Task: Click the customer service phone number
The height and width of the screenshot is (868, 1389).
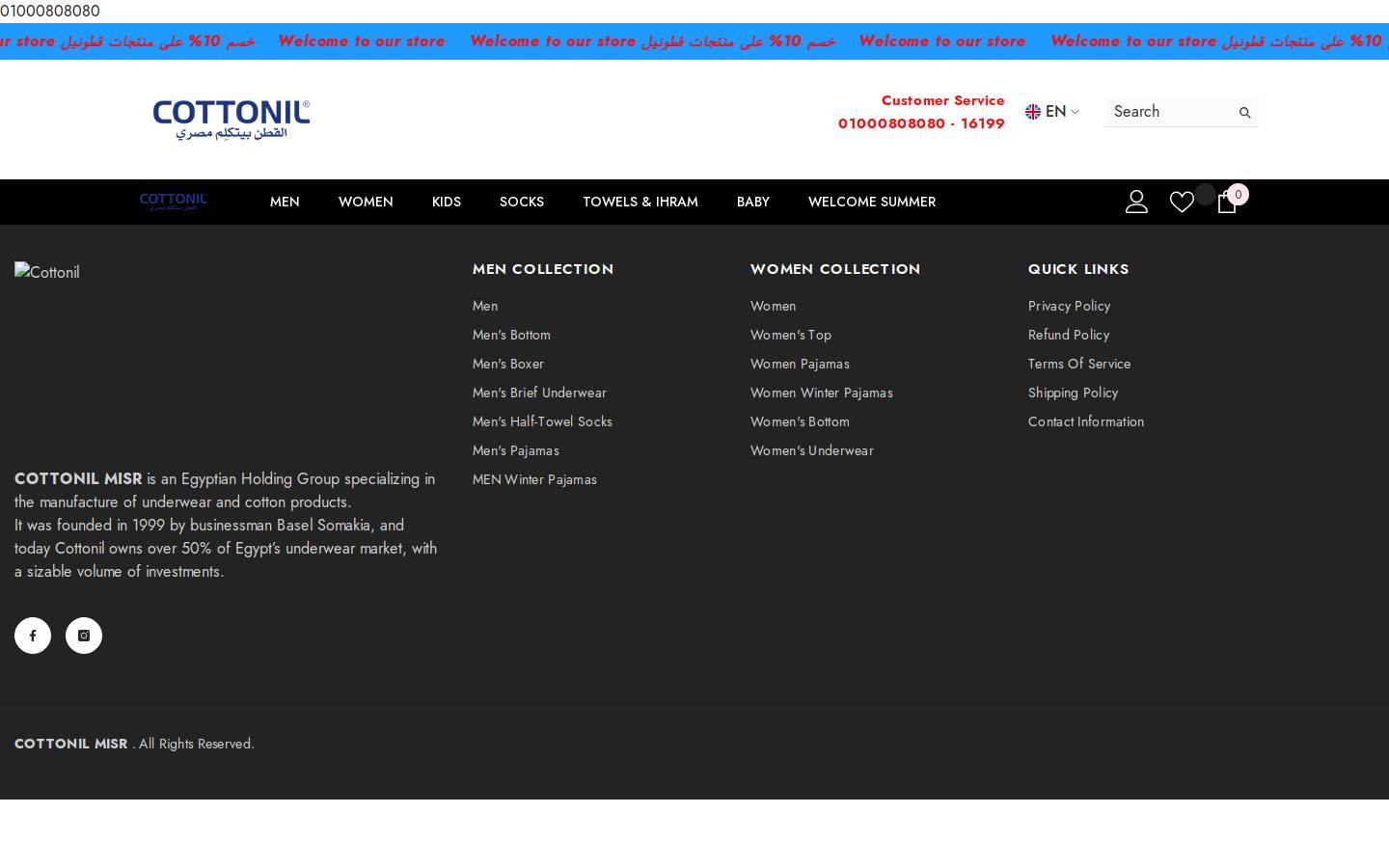Action: (x=921, y=123)
